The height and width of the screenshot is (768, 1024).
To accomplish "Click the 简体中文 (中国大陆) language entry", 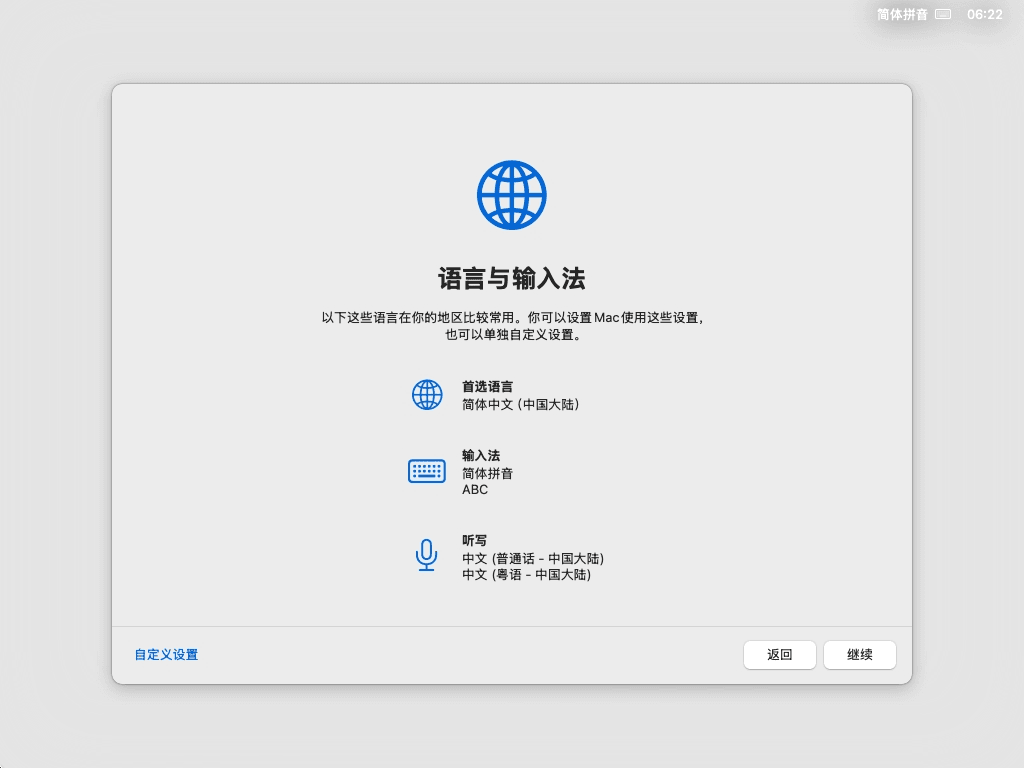I will pyautogui.click(x=520, y=405).
